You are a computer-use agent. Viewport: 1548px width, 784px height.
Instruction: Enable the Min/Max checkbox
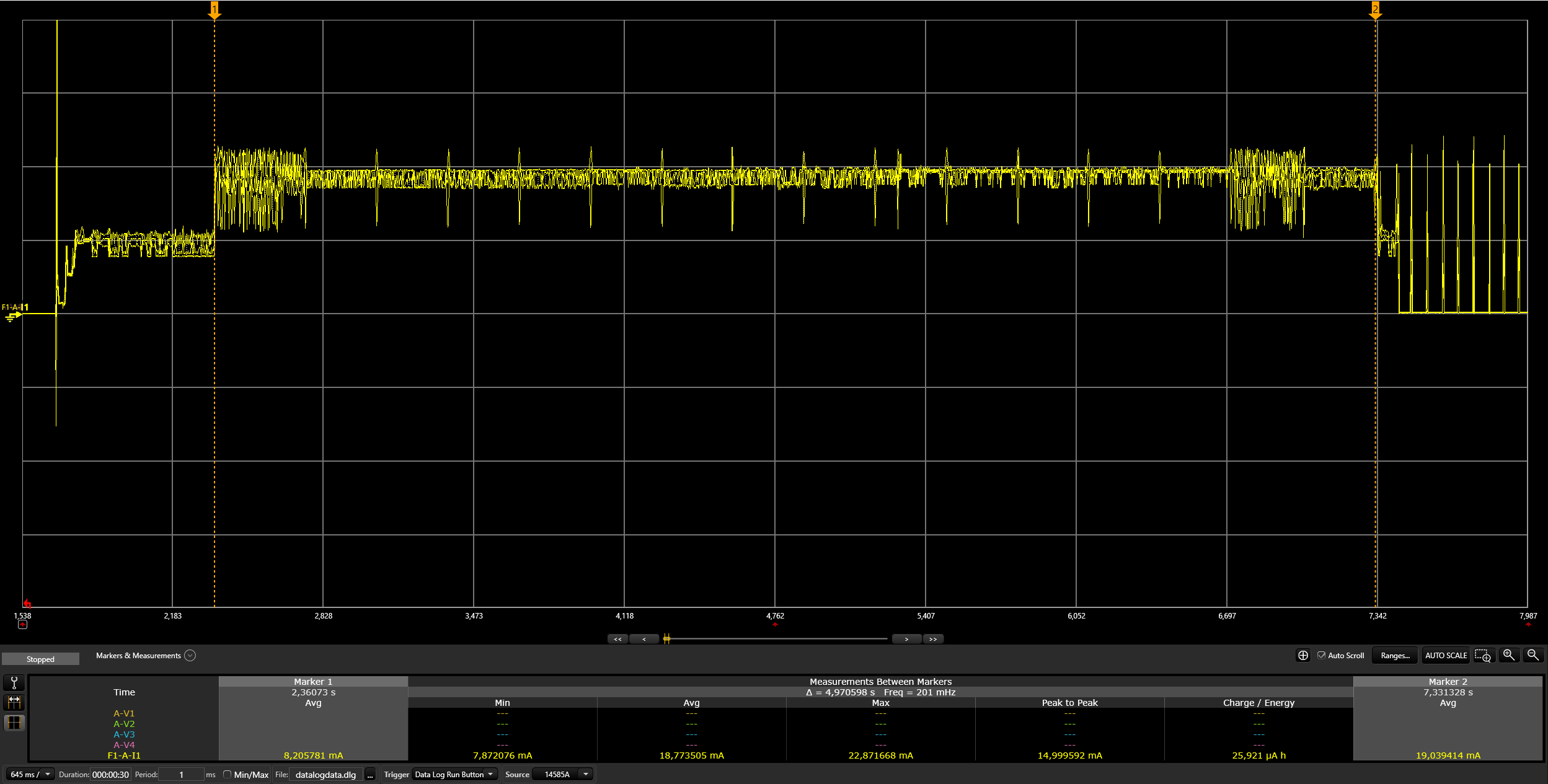coord(227,774)
